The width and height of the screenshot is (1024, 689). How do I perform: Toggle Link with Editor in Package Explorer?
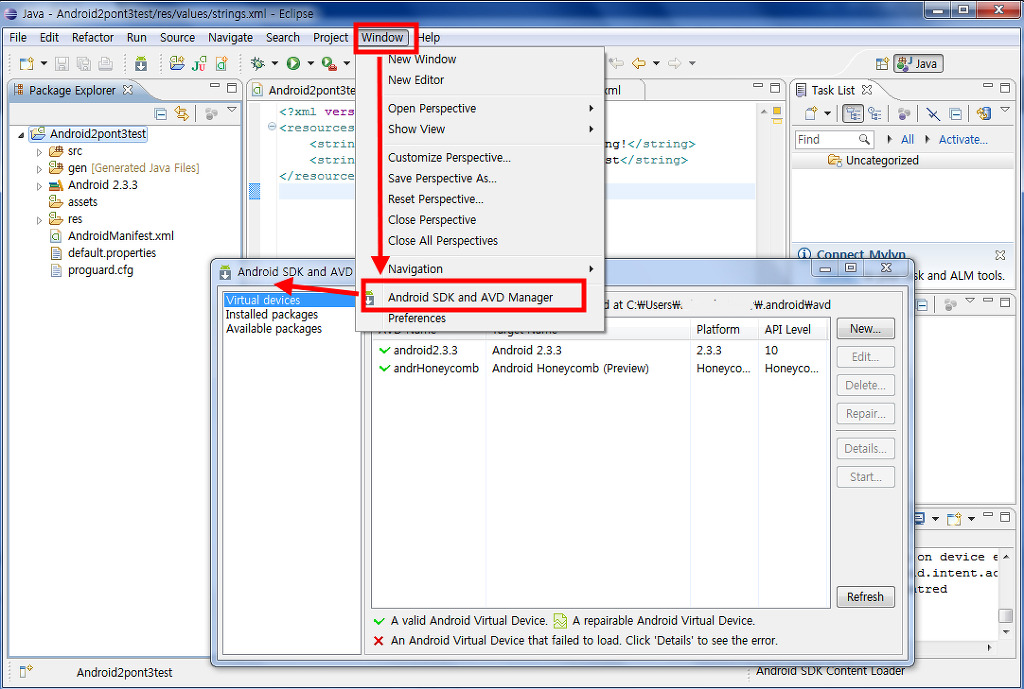(183, 113)
